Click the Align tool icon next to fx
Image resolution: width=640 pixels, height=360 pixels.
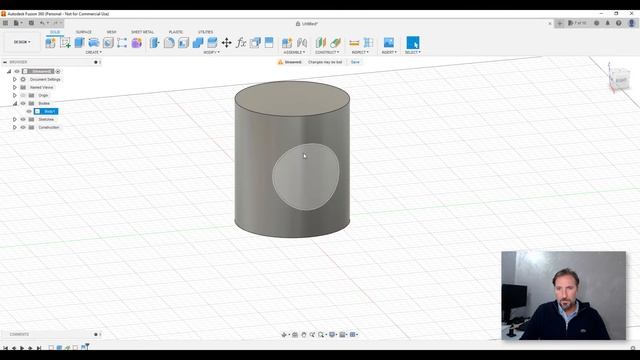coord(255,43)
